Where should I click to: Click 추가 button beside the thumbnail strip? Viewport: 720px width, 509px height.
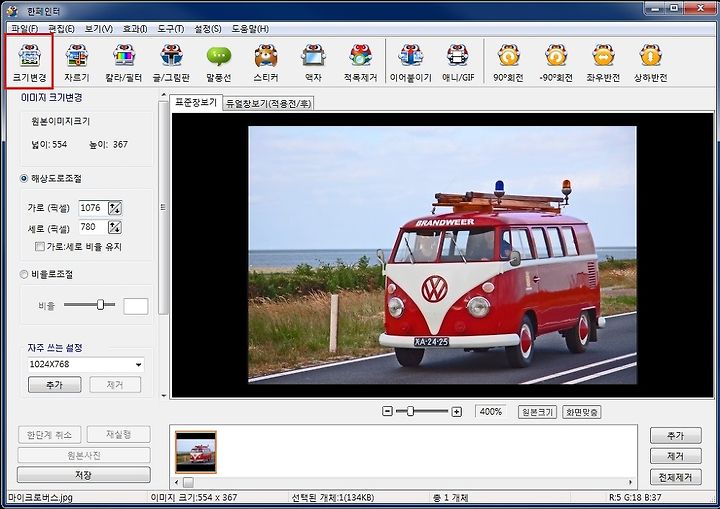click(x=675, y=435)
